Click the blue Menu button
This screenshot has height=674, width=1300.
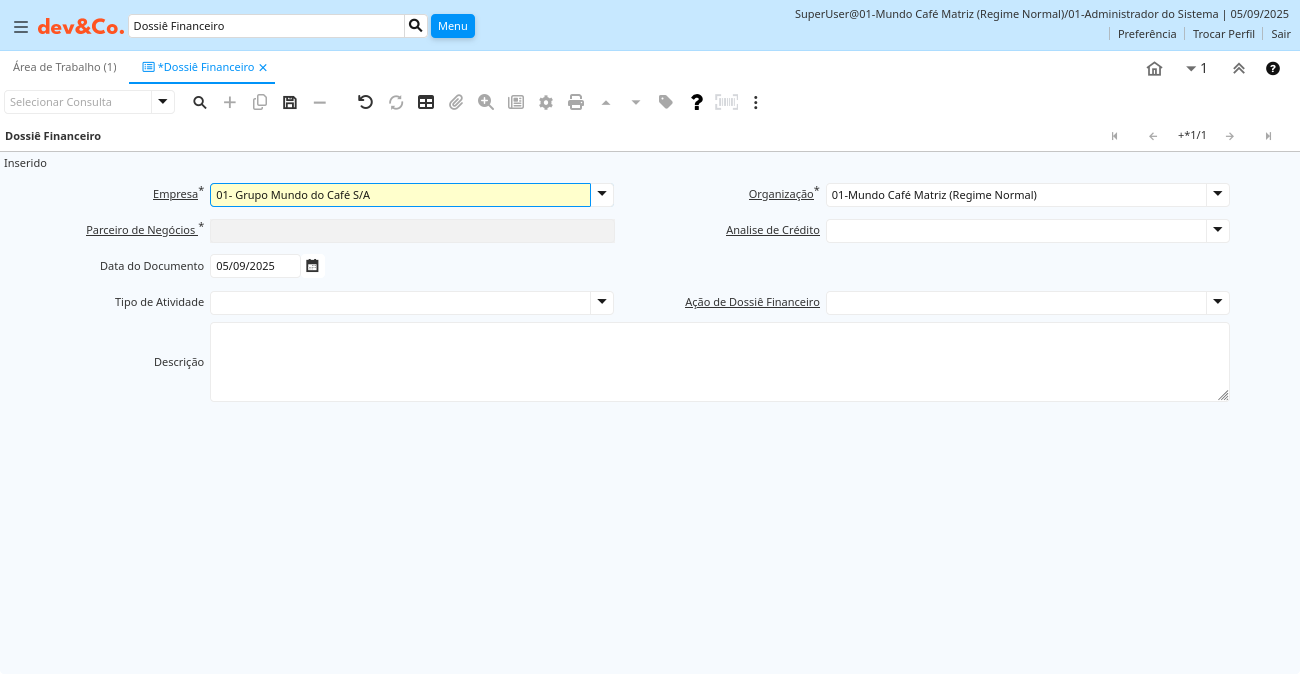452,26
